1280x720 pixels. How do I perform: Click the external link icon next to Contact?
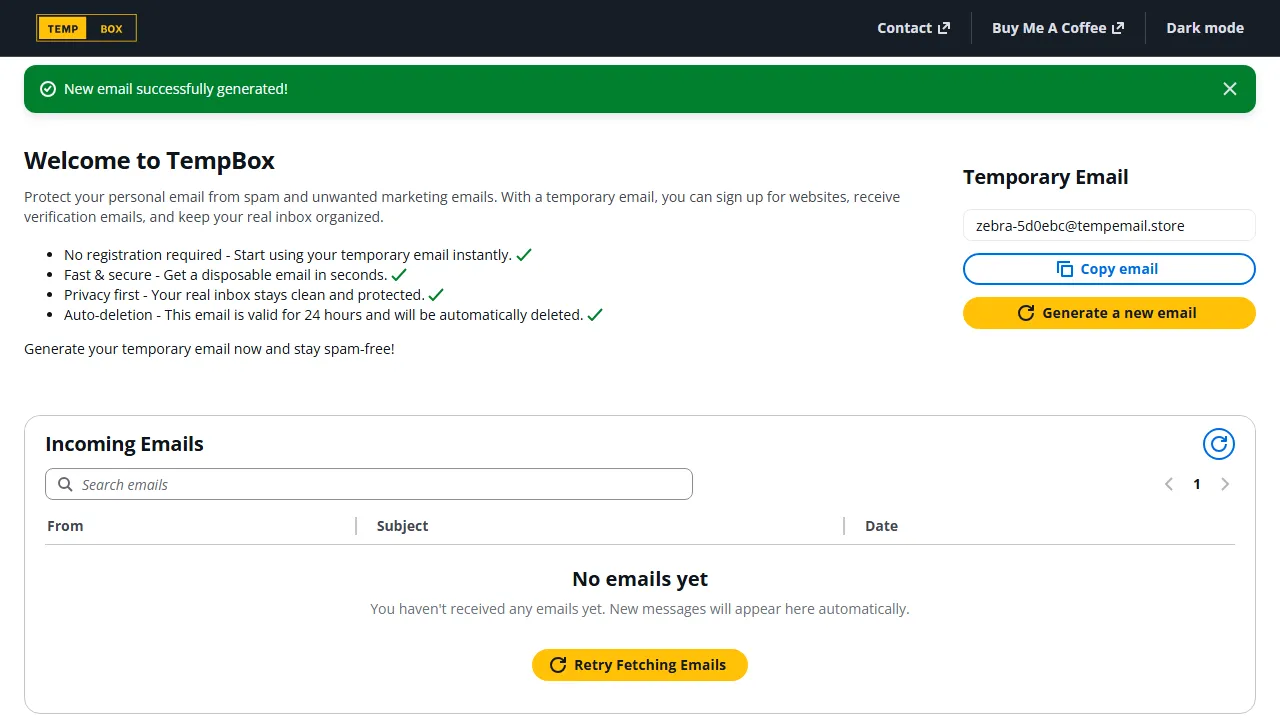coord(944,28)
